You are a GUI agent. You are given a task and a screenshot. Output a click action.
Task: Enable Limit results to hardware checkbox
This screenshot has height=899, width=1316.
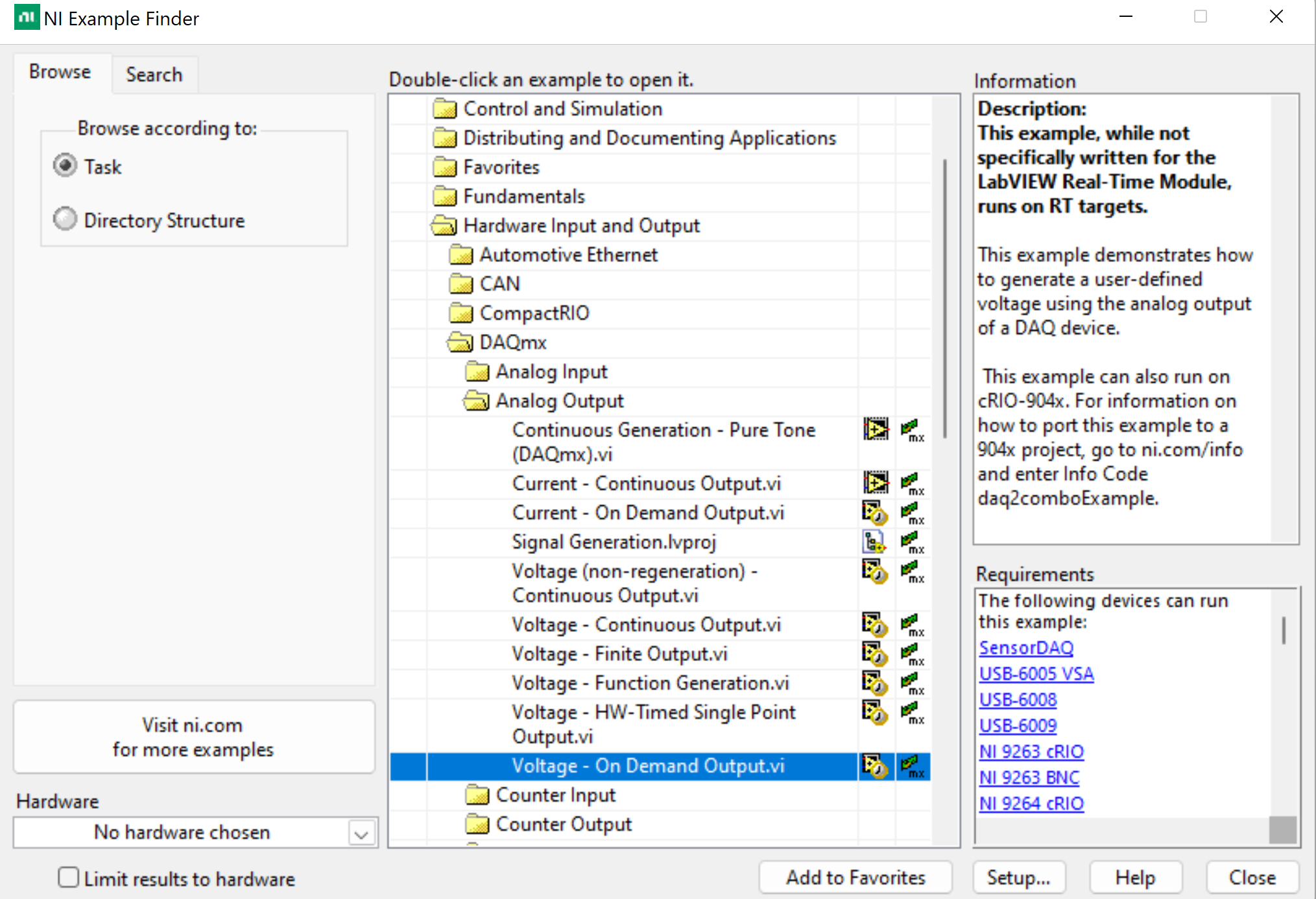point(68,878)
